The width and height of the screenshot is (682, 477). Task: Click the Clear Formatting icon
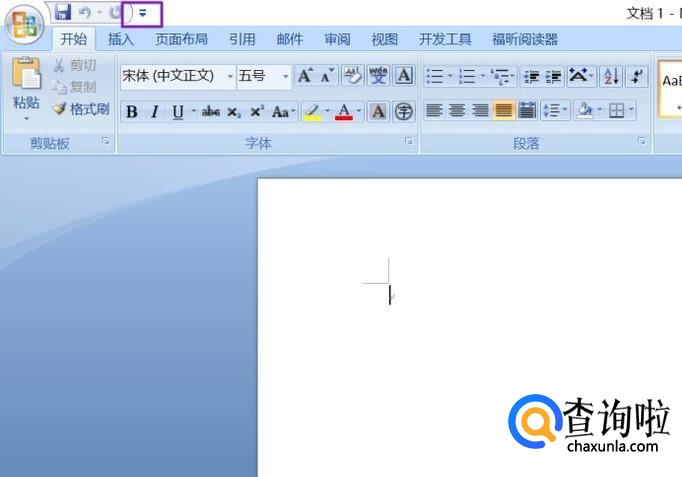(353, 76)
